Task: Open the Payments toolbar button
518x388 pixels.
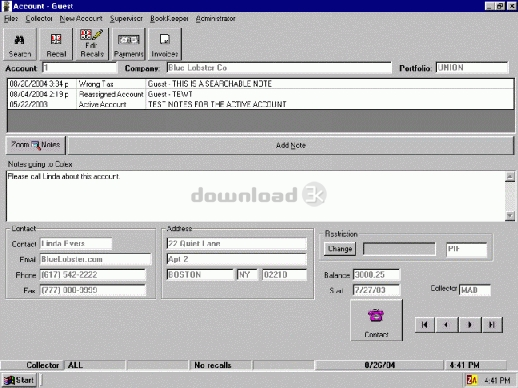Action: pyautogui.click(x=128, y=44)
